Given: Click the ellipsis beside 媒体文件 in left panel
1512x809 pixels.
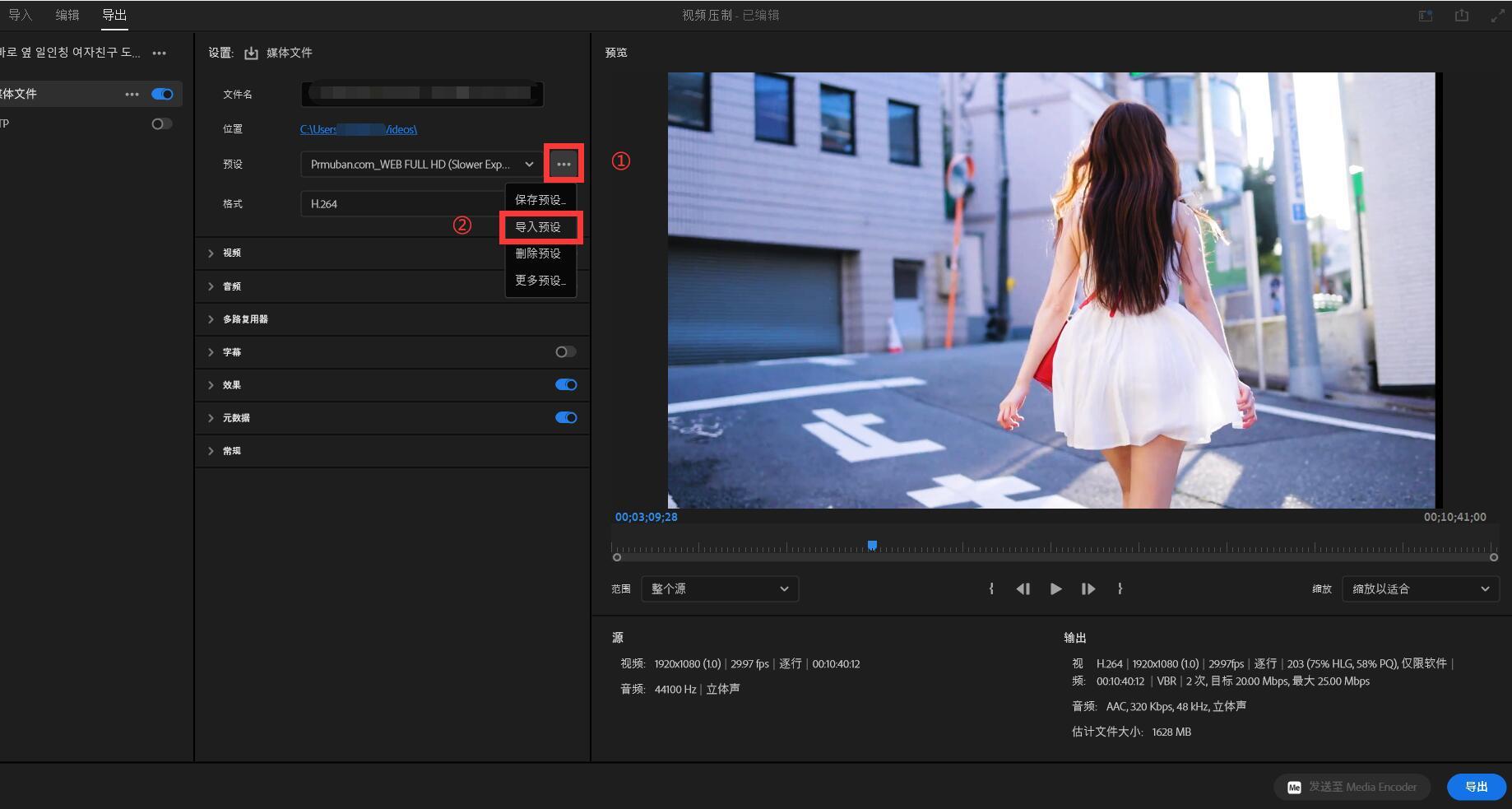Looking at the screenshot, I should [x=132, y=94].
